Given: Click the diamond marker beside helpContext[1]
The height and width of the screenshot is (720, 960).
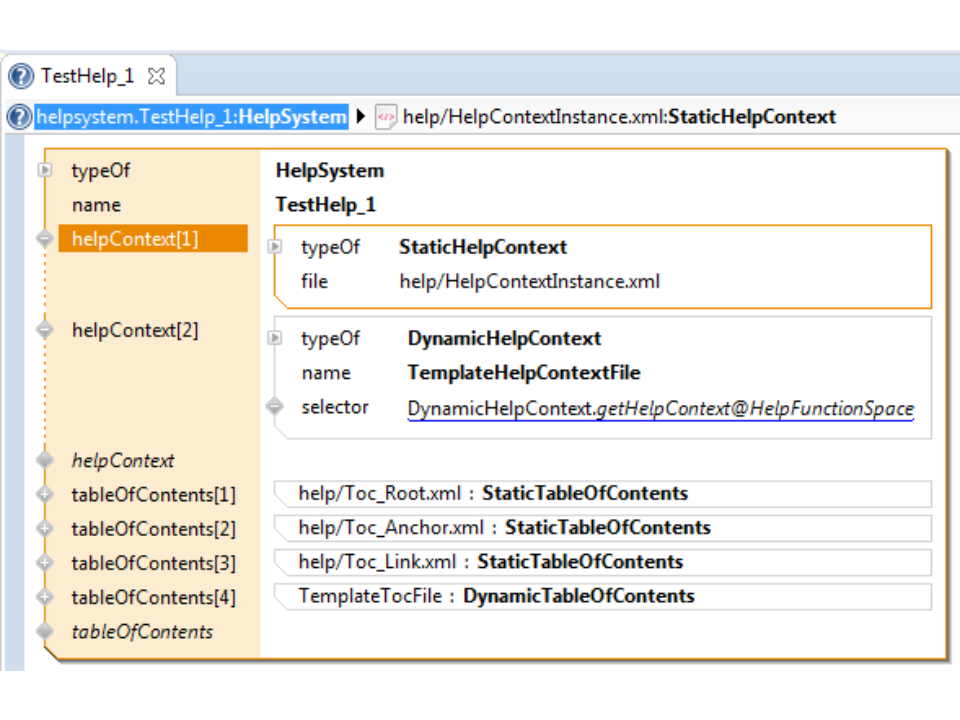Looking at the screenshot, I should coord(44,239).
